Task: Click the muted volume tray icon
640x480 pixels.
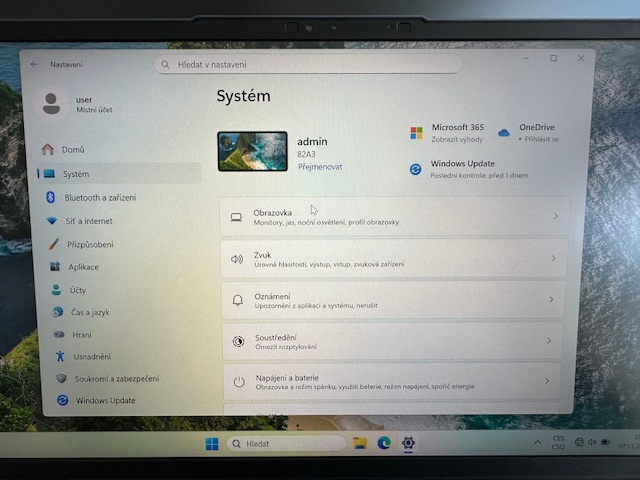Action: tap(592, 442)
